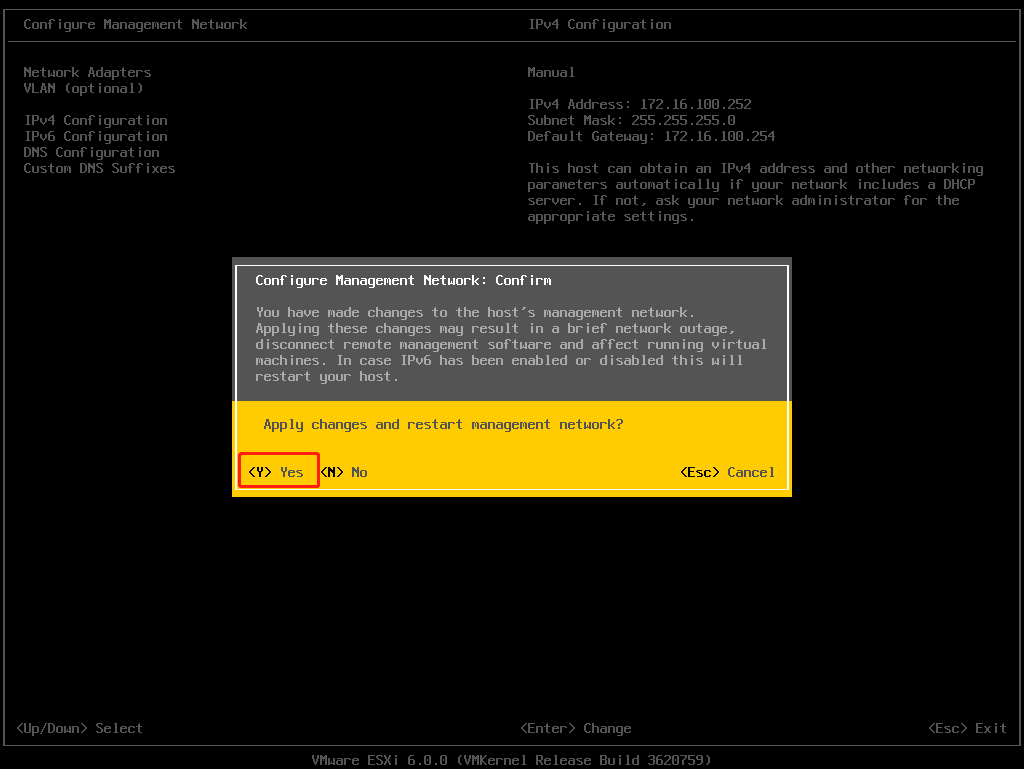
Task: Click the 'Apply changes and restart management network?' prompt
Action: 443,424
